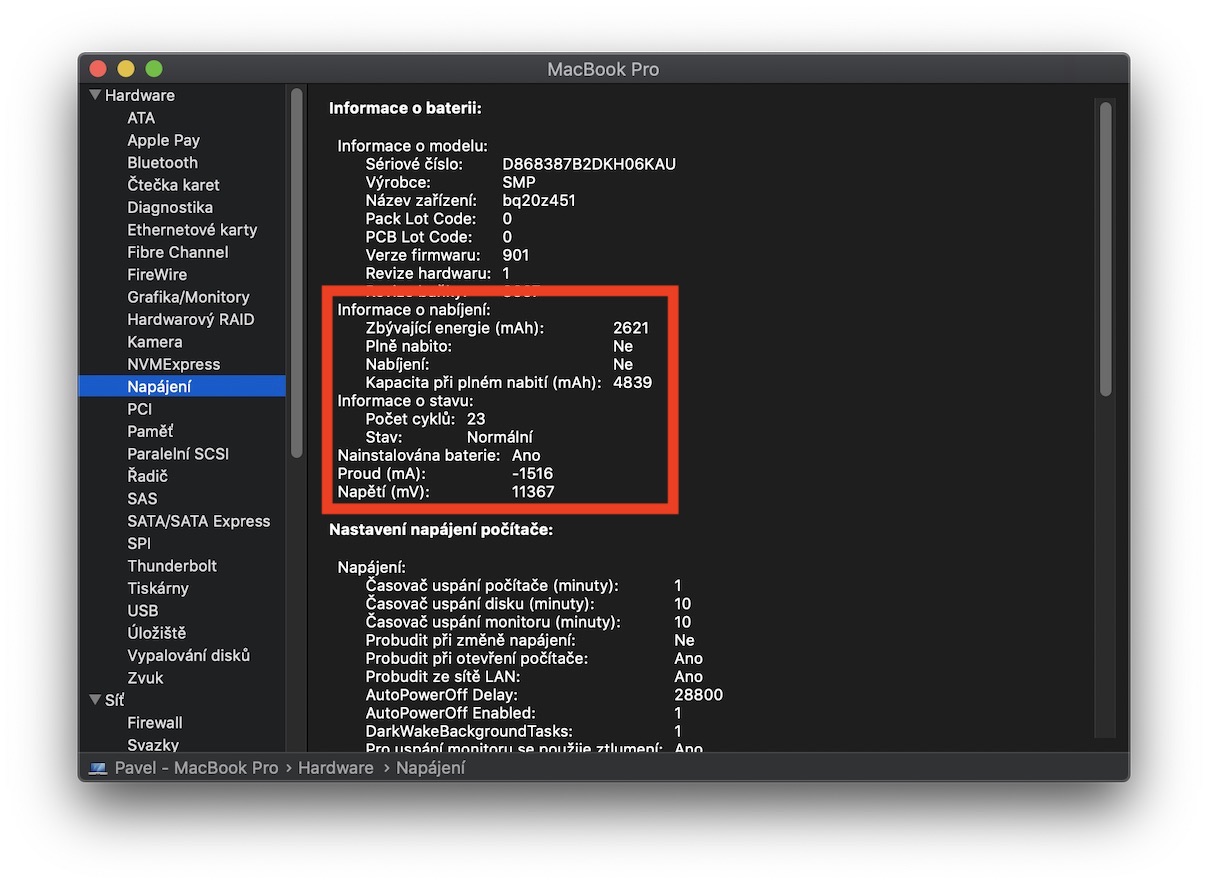The height and width of the screenshot is (885, 1208).
Task: Open USB in the sidebar
Action: (143, 610)
